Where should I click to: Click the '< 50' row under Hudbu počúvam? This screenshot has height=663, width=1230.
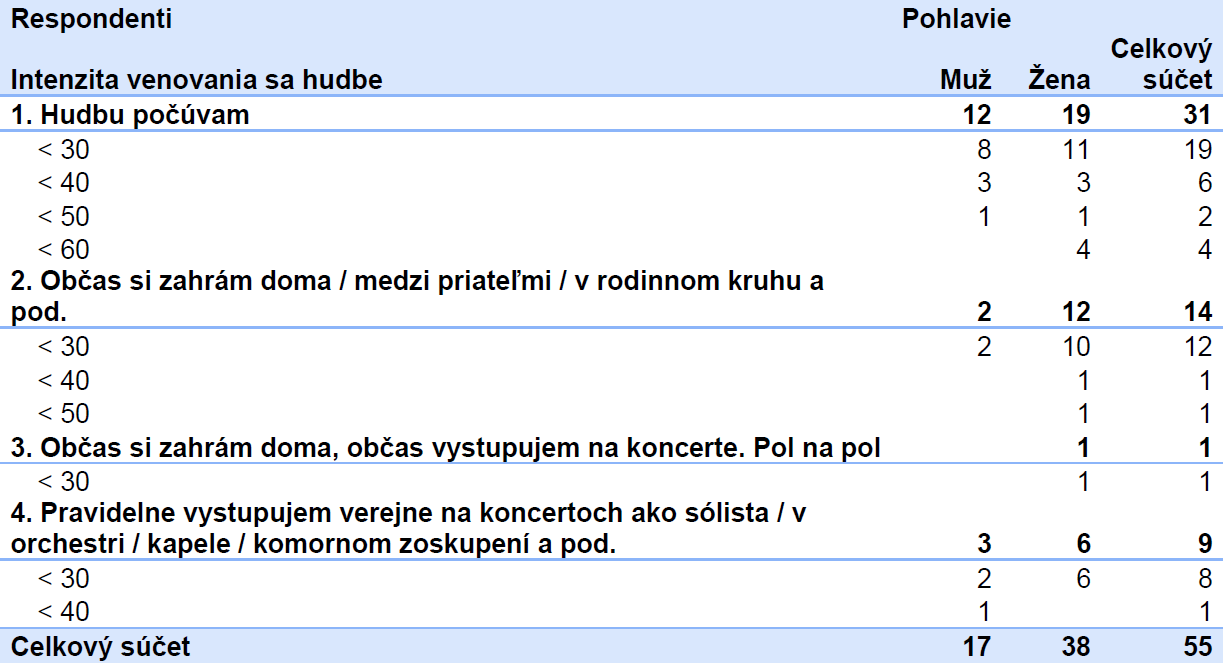[x=612, y=215]
